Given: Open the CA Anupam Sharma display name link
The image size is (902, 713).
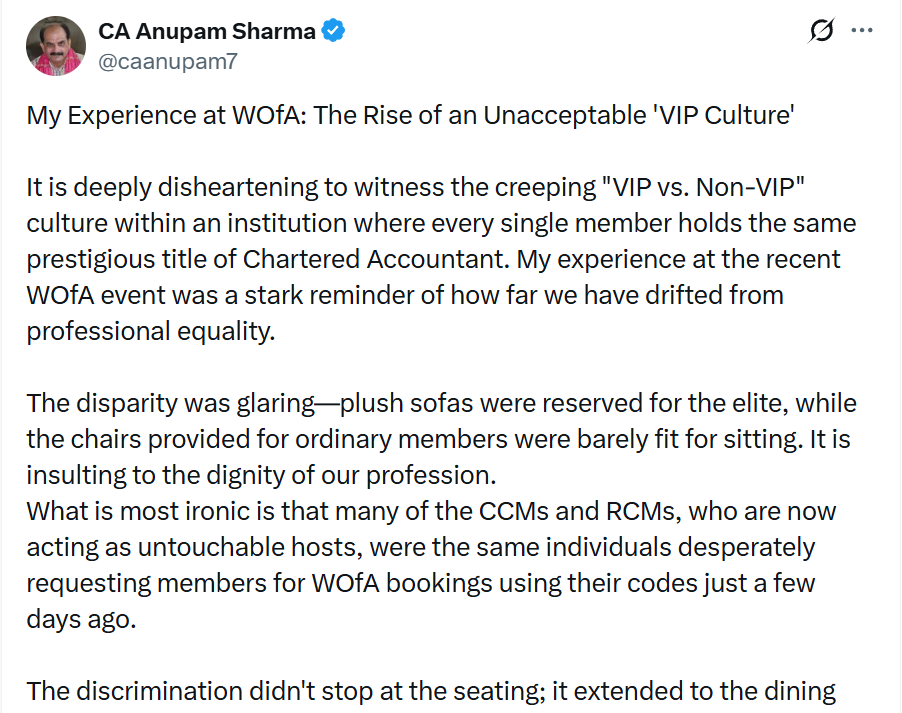Looking at the screenshot, I should coord(207,31).
